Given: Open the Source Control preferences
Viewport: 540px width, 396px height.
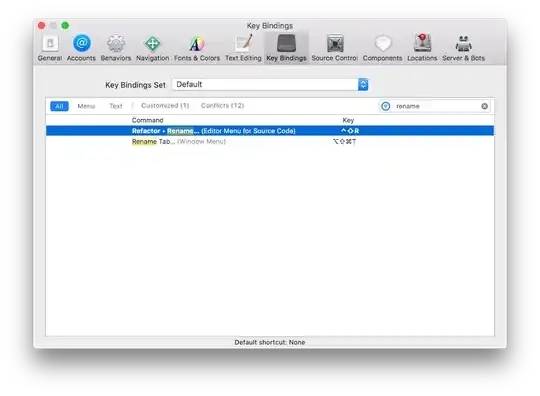Looking at the screenshot, I should tap(335, 48).
